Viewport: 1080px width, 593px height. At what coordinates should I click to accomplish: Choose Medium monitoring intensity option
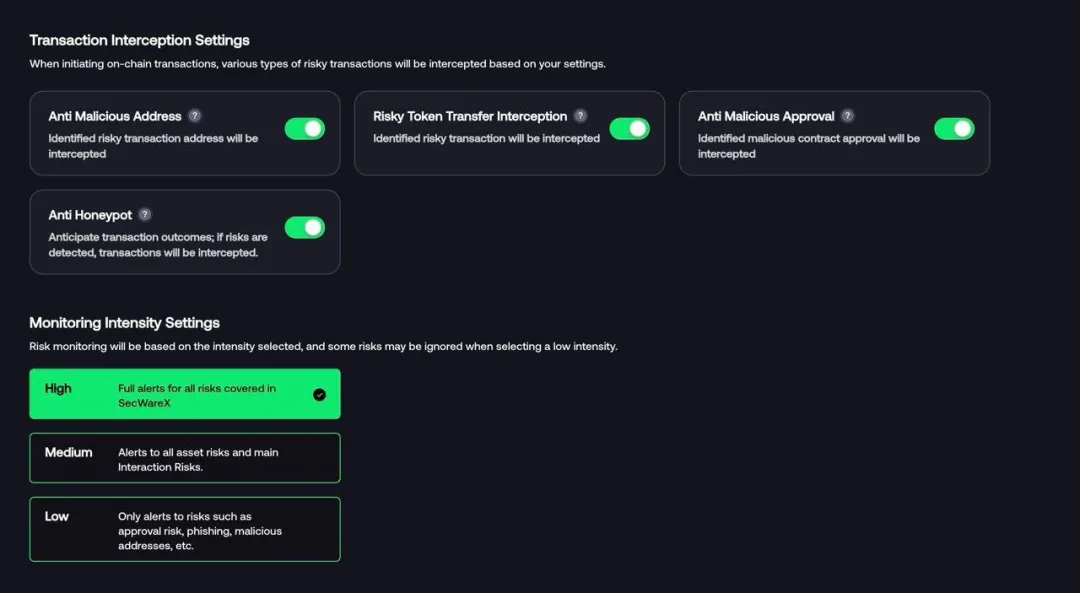click(x=185, y=458)
